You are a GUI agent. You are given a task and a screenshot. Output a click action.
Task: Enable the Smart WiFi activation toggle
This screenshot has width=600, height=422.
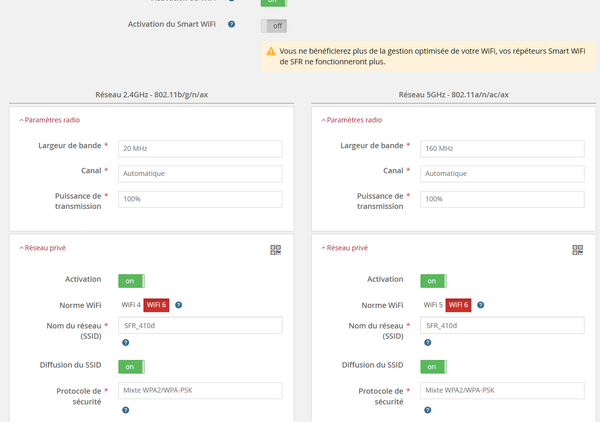click(x=272, y=25)
